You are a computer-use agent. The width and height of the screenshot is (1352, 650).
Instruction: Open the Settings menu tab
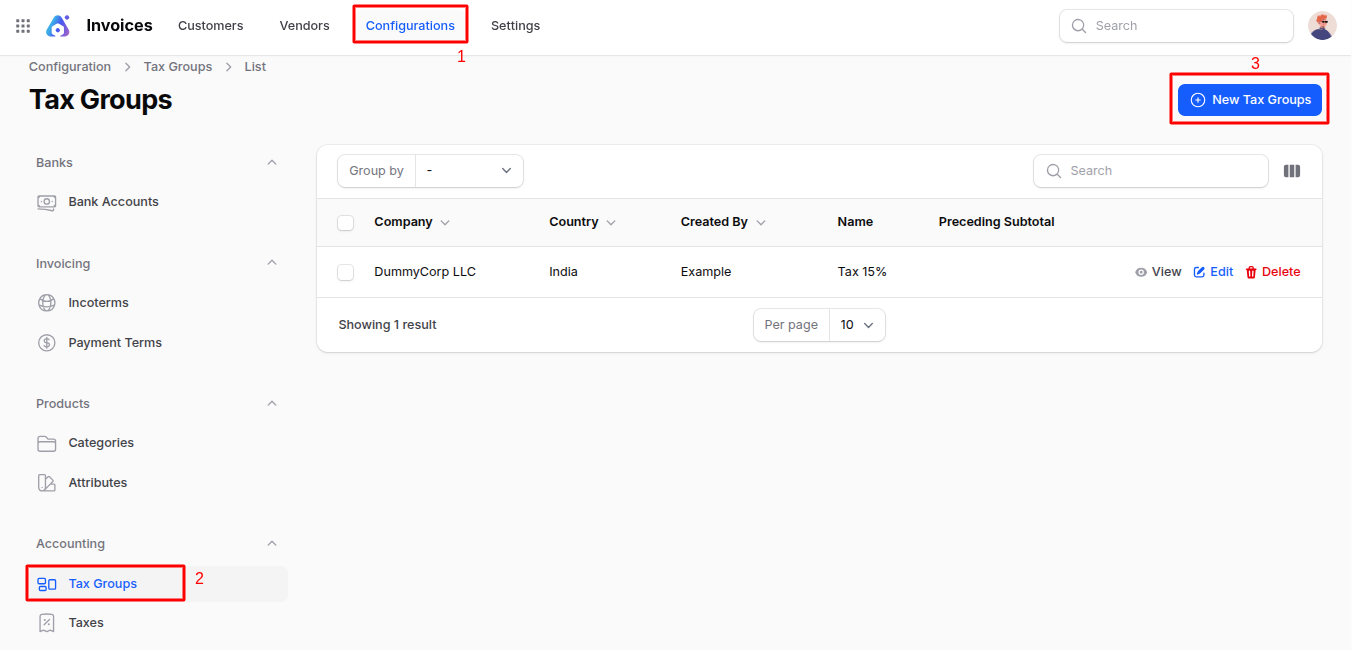(515, 26)
